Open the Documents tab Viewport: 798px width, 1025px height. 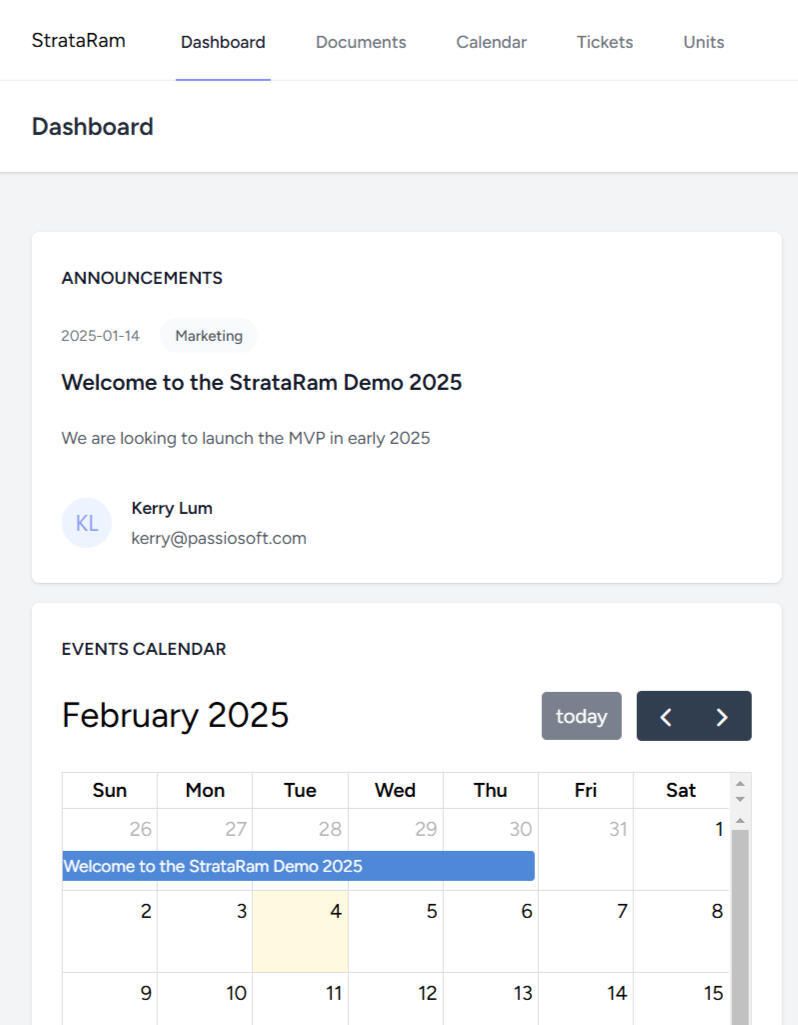coord(361,42)
